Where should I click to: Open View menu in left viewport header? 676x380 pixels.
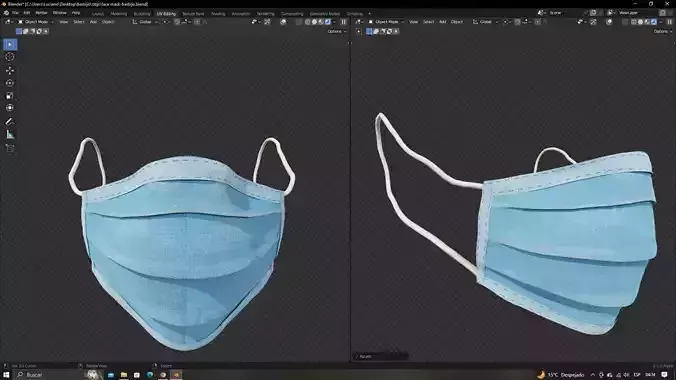click(64, 22)
